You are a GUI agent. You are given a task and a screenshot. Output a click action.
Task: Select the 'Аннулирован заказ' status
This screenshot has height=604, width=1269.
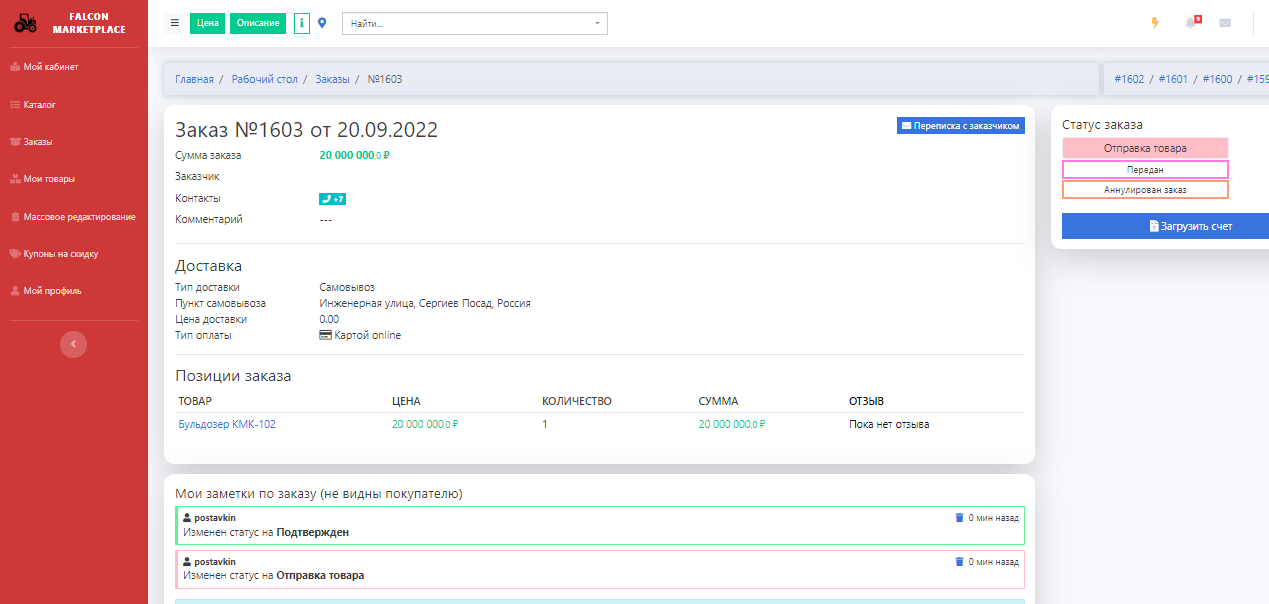pos(1145,189)
